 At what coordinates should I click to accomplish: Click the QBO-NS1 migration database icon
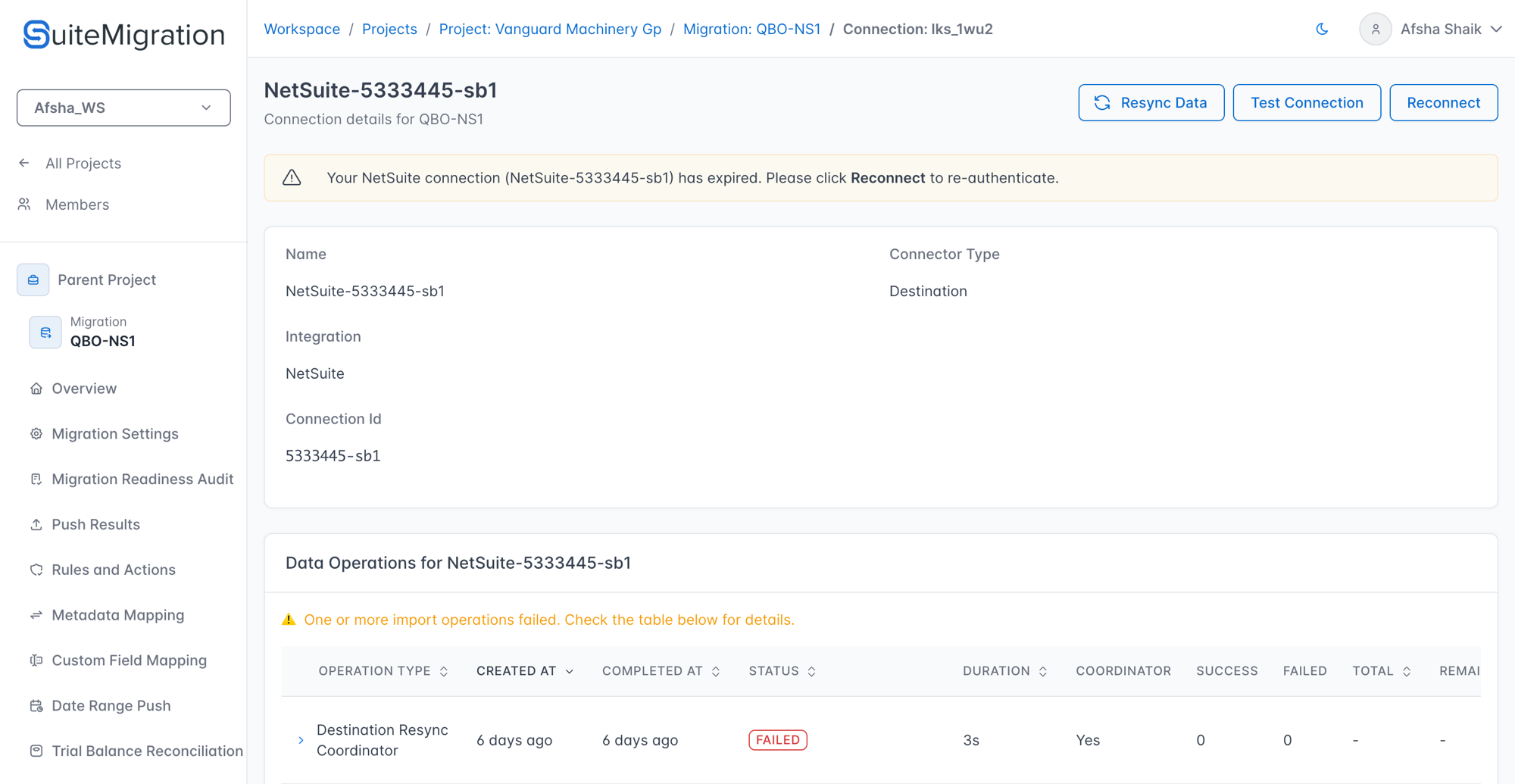pos(45,332)
